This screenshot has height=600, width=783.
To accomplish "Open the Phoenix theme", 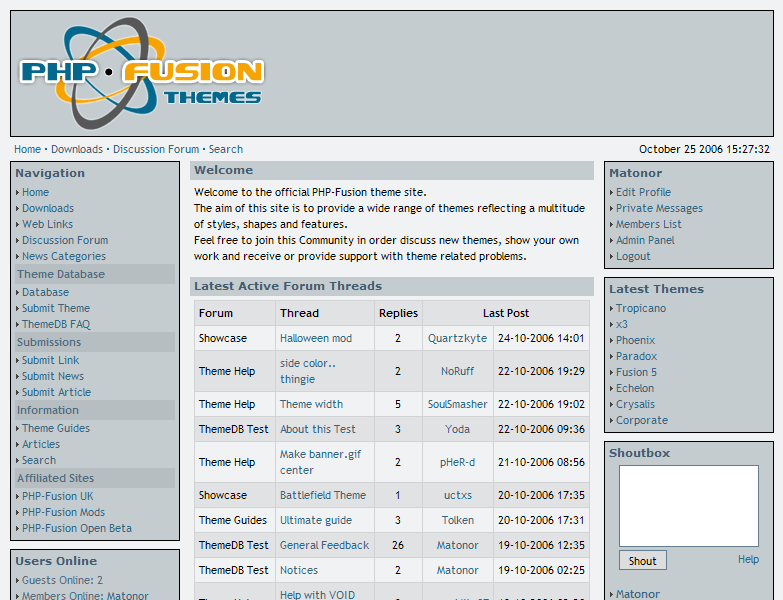I will (x=635, y=340).
